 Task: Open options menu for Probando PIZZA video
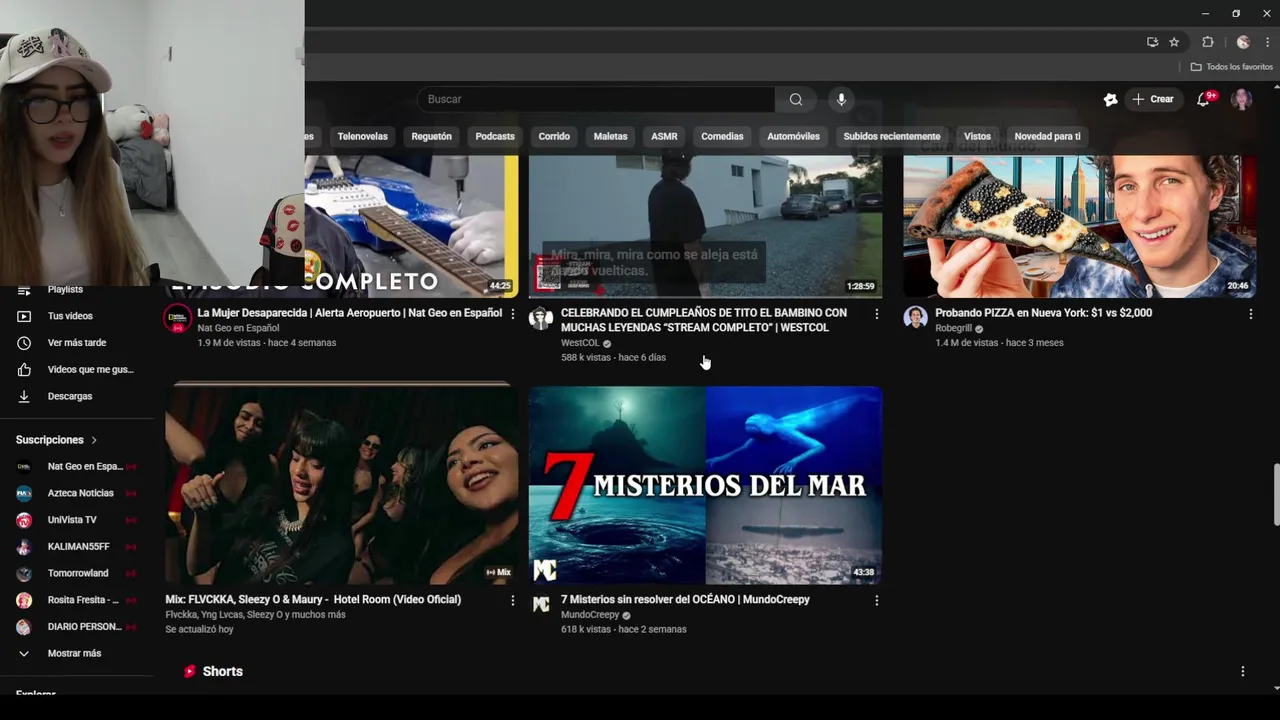click(1250, 314)
